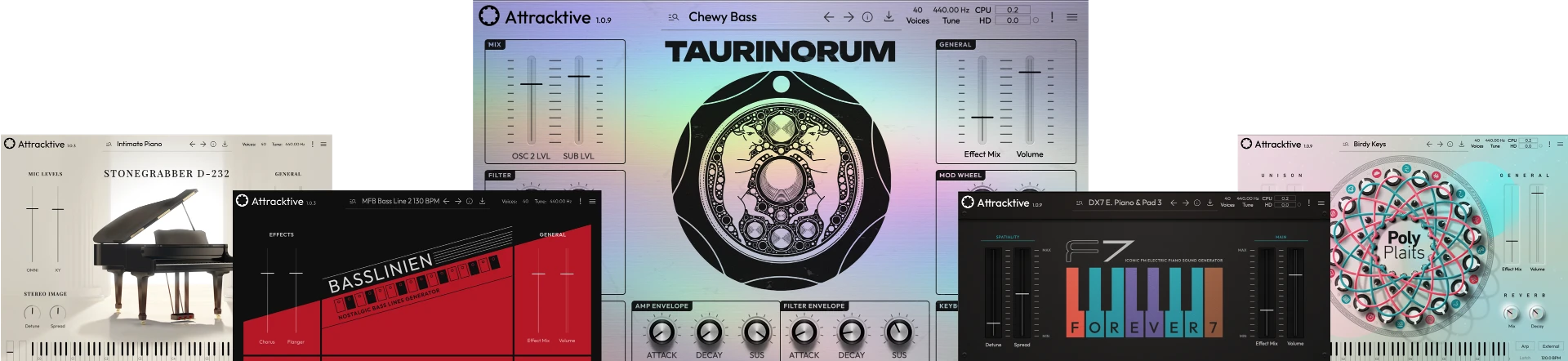Toggle the Arp button in Poly Plaits
This screenshot has width=1568, height=361.
pyautogui.click(x=1525, y=346)
